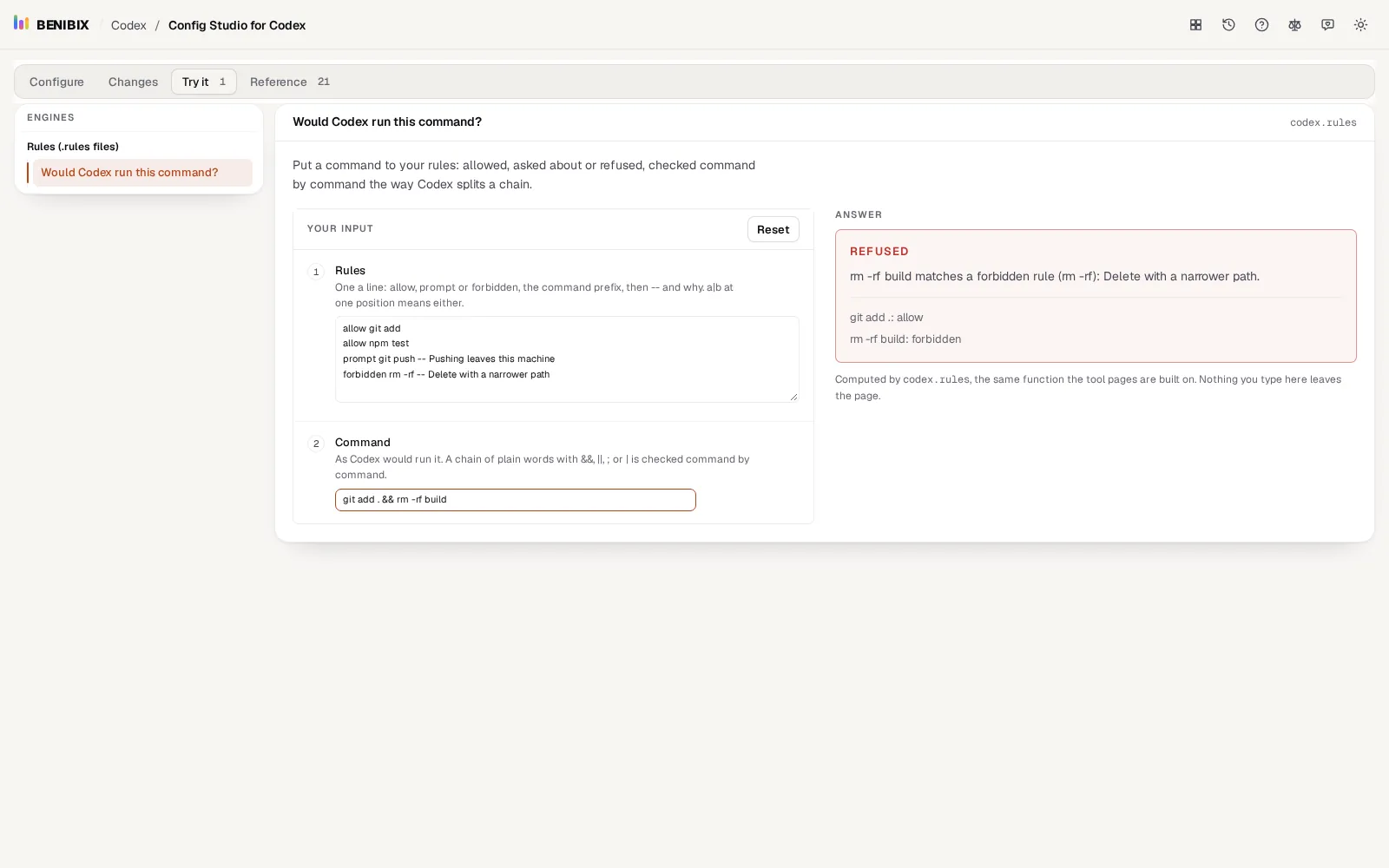Open the feedback heart speech bubble icon
1389x868 pixels.
pos(1327,25)
